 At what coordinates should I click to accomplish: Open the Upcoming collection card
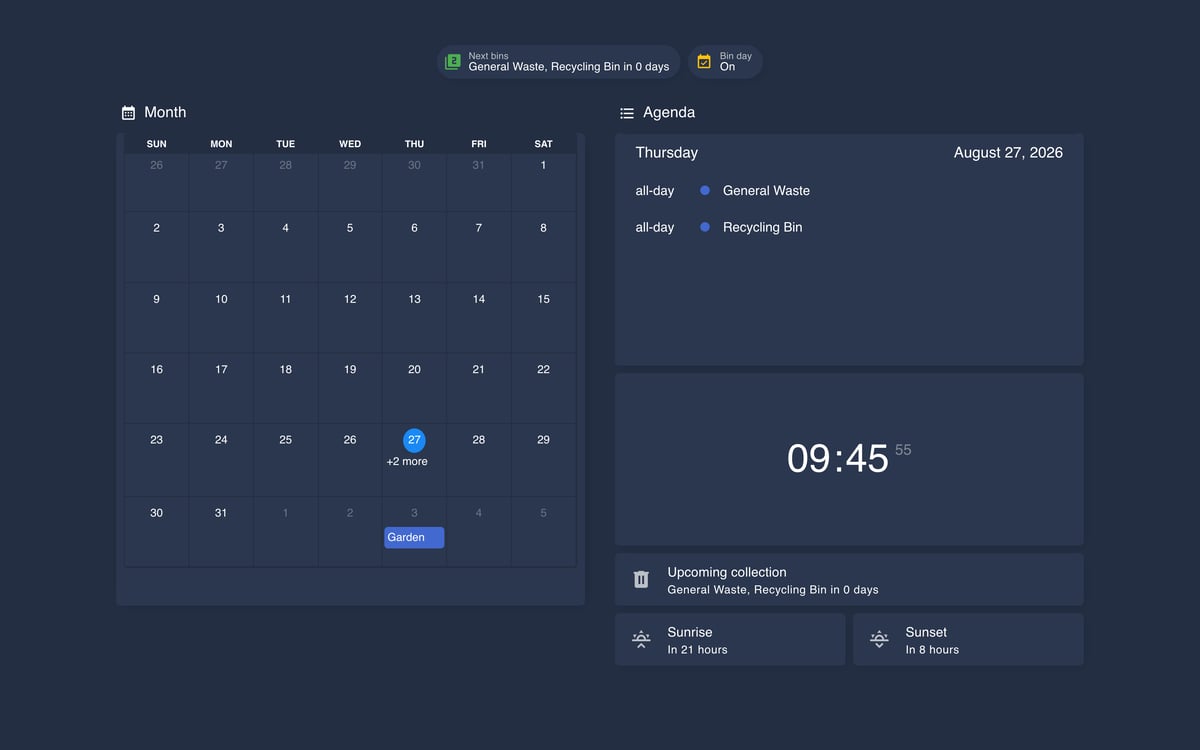pos(849,579)
